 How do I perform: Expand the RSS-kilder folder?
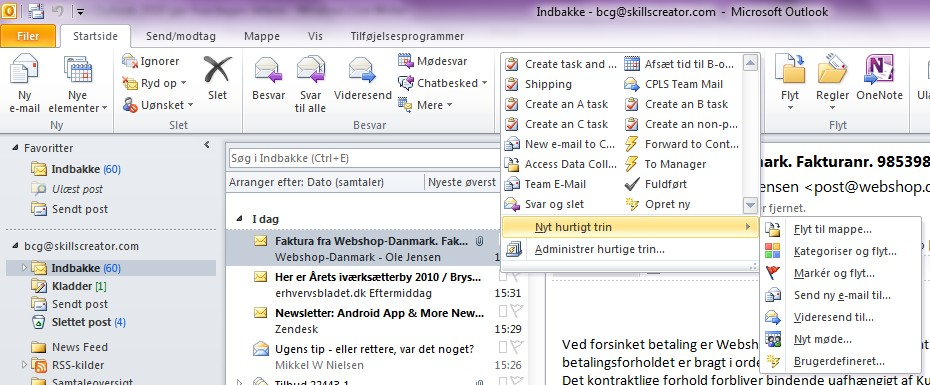(24, 365)
